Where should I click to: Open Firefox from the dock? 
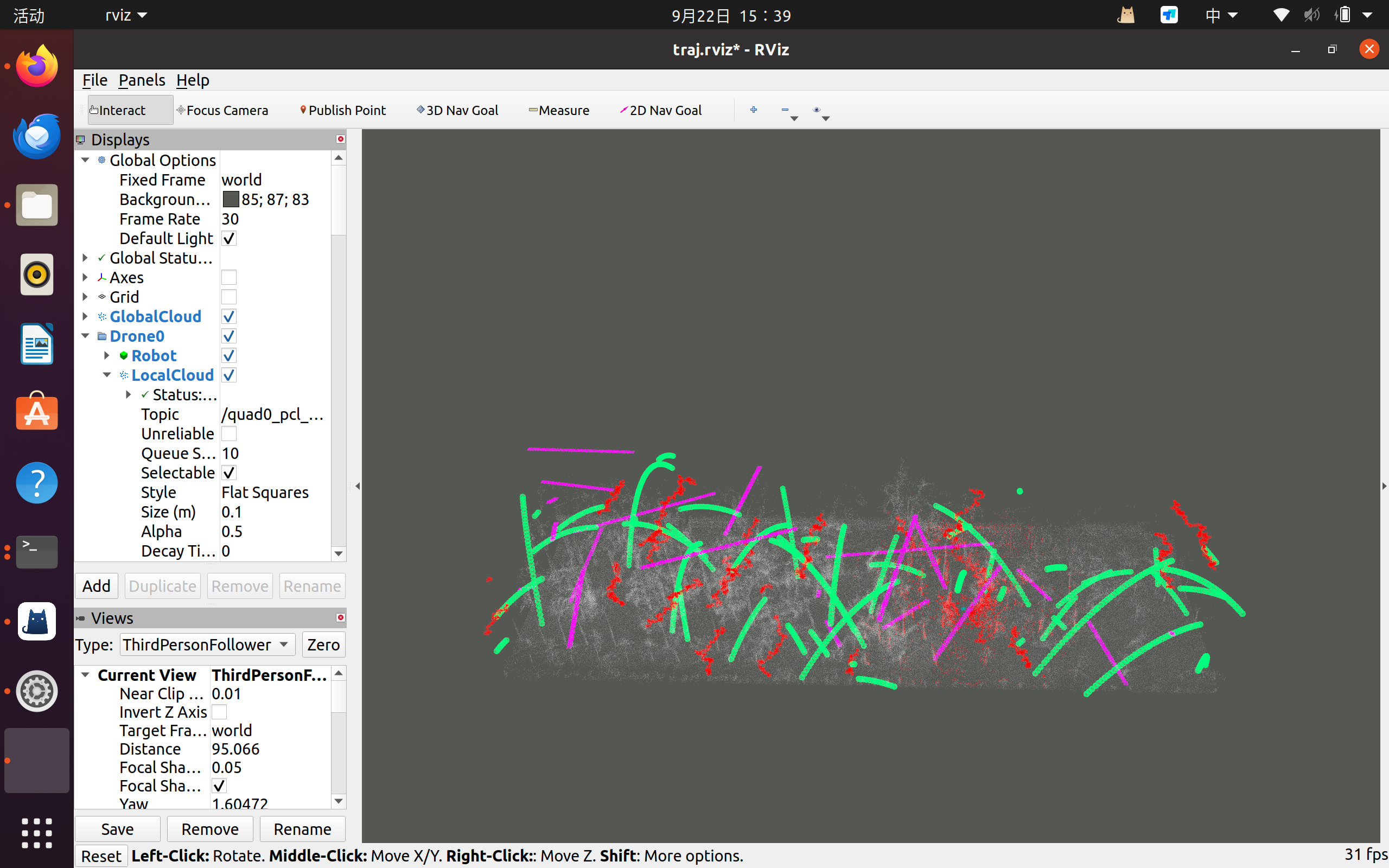(x=37, y=67)
